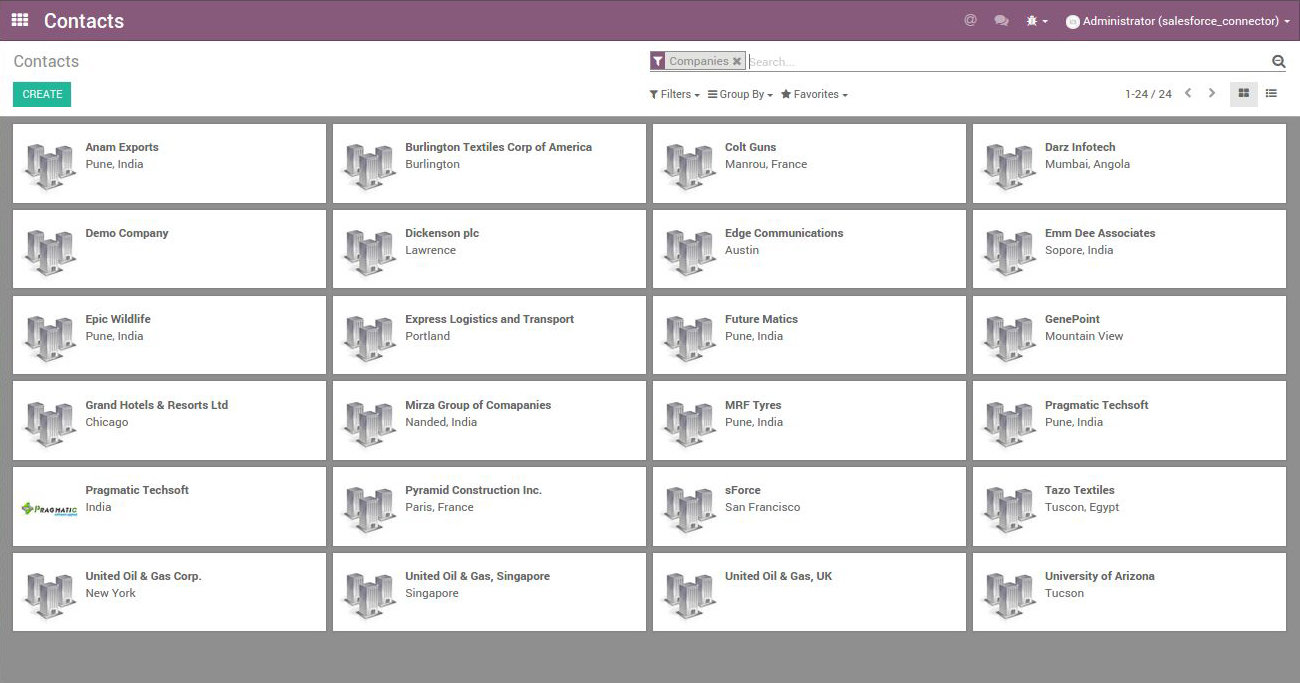Click United Oil & Gas, Singapore icon
The height and width of the screenshot is (683, 1300).
(x=369, y=596)
